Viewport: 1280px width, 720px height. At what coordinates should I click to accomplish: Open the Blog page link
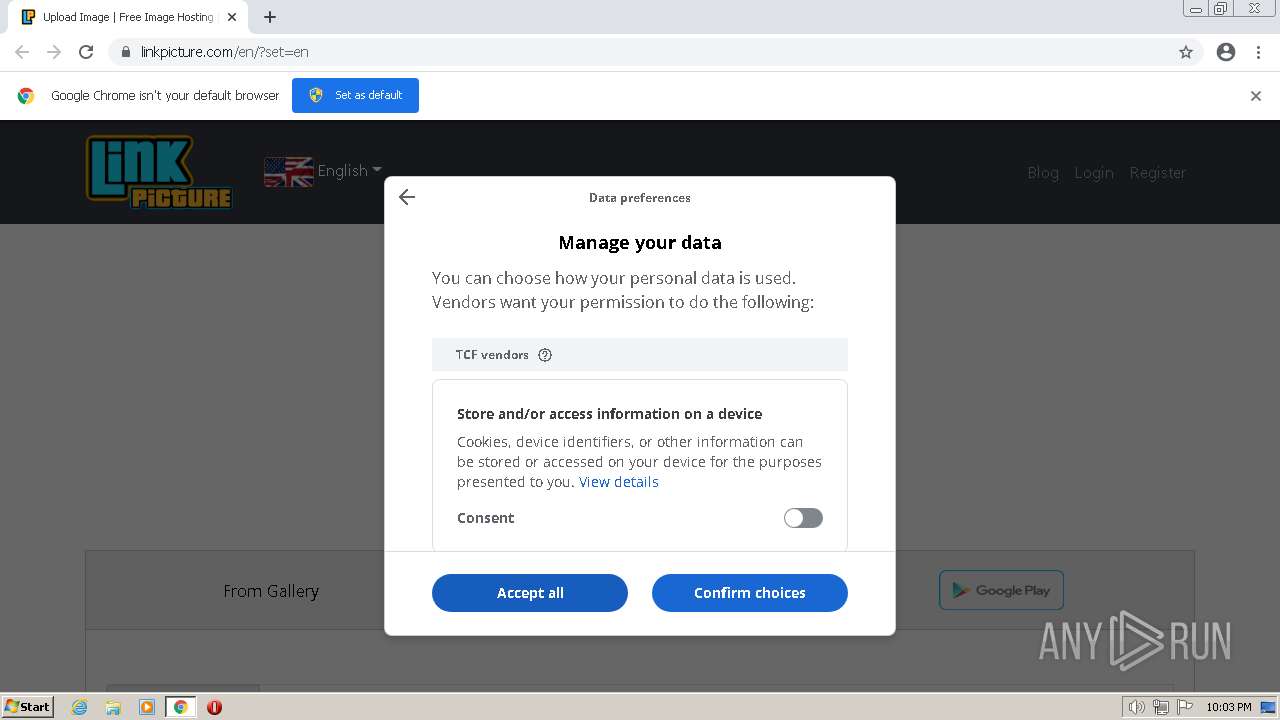coord(1043,173)
